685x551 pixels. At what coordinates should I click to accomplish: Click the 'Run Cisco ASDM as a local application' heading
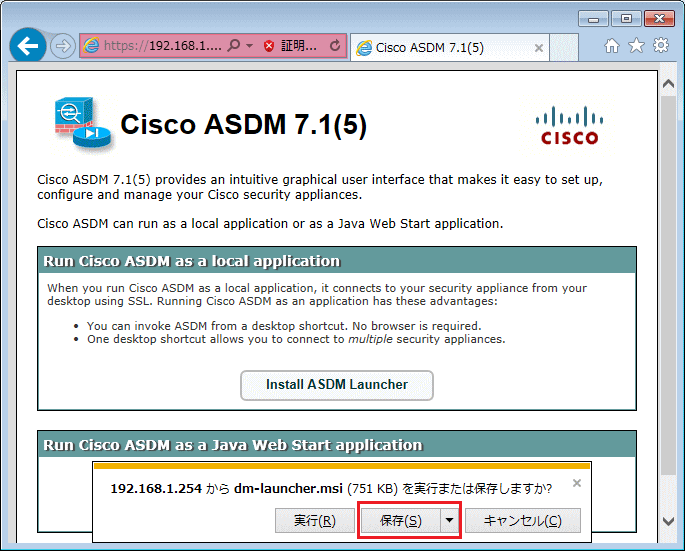pos(191,261)
